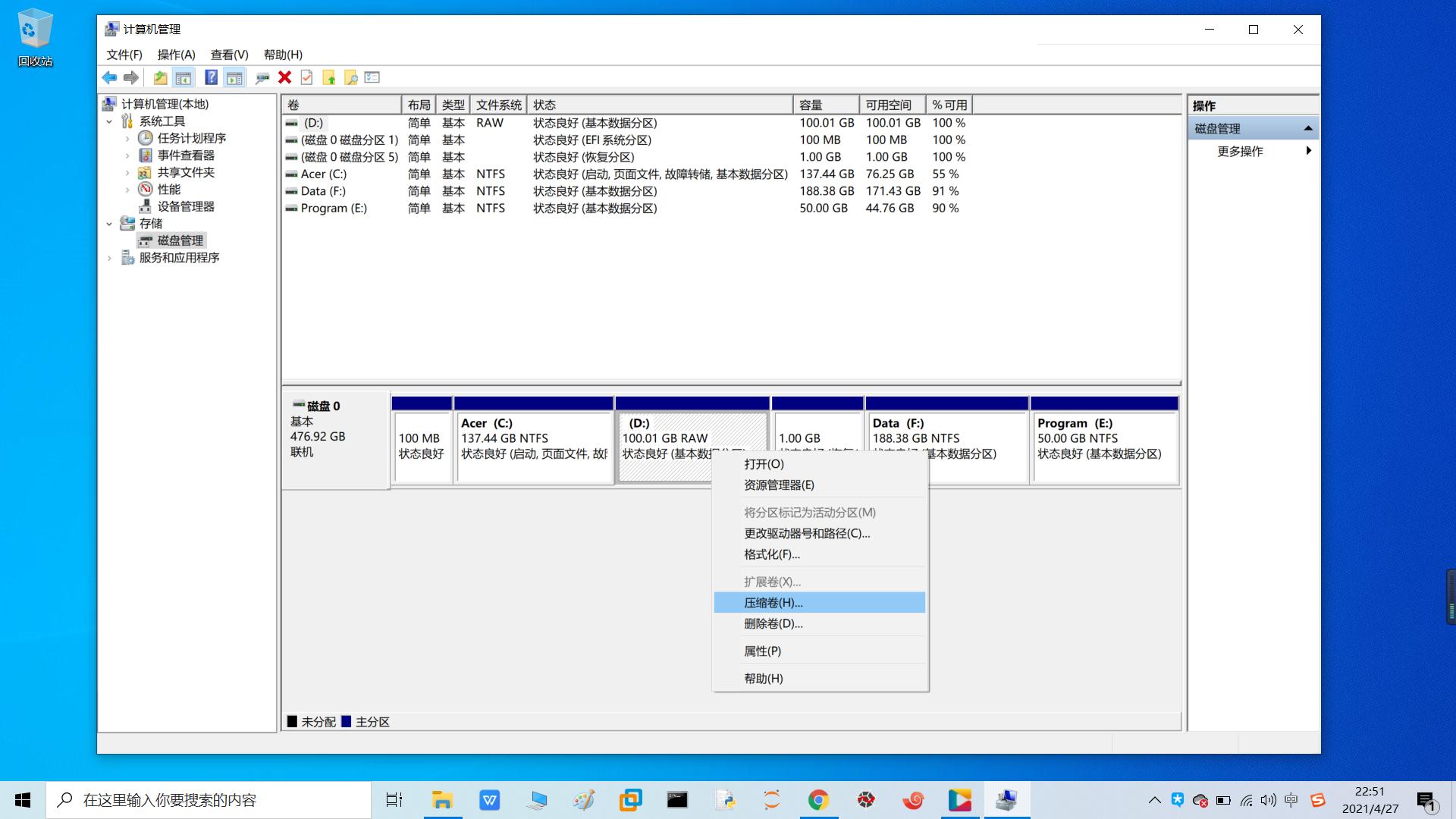Click the properties toolbar icon with red checkmark
The height and width of the screenshot is (819, 1456).
pos(306,77)
